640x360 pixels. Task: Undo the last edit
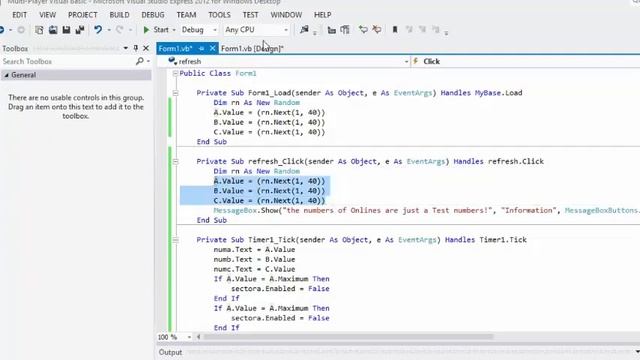click(x=98, y=30)
